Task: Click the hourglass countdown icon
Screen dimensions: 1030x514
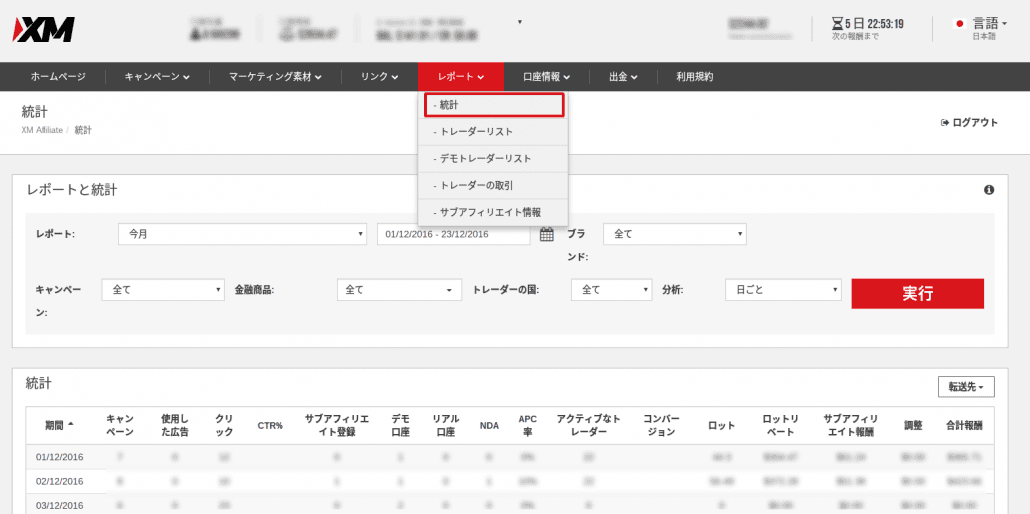Action: (837, 24)
